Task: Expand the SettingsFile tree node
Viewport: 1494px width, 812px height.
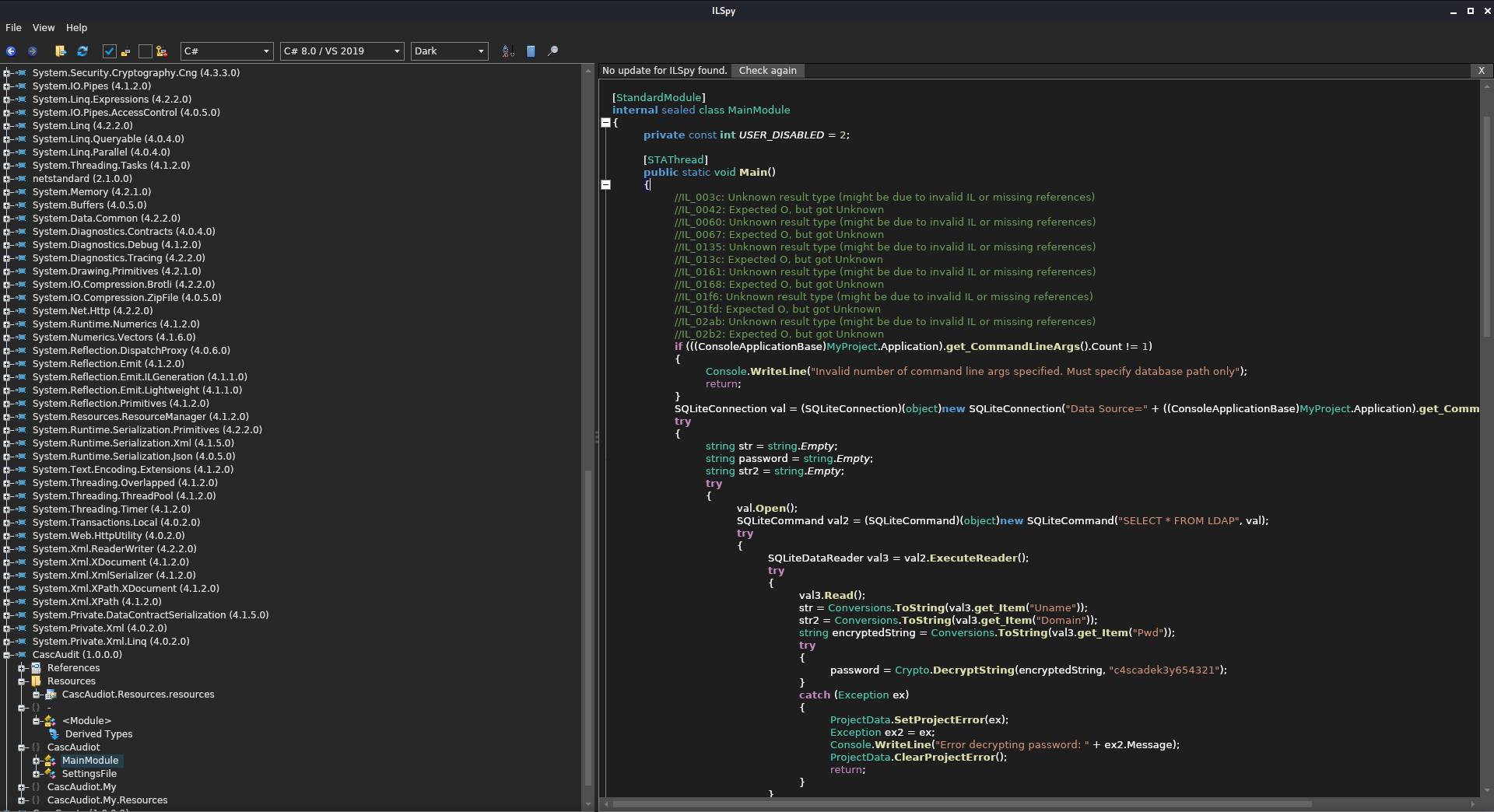Action: point(36,774)
